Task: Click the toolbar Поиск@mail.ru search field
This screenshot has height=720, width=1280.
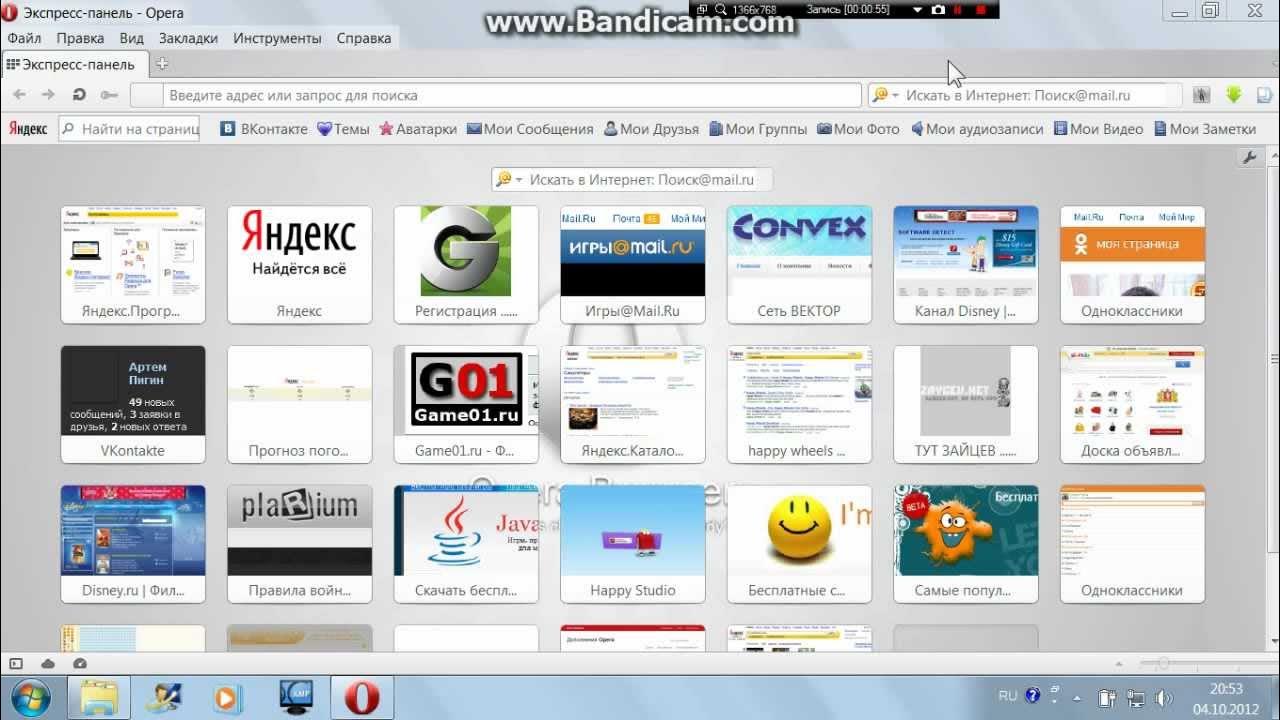Action: click(x=1024, y=95)
